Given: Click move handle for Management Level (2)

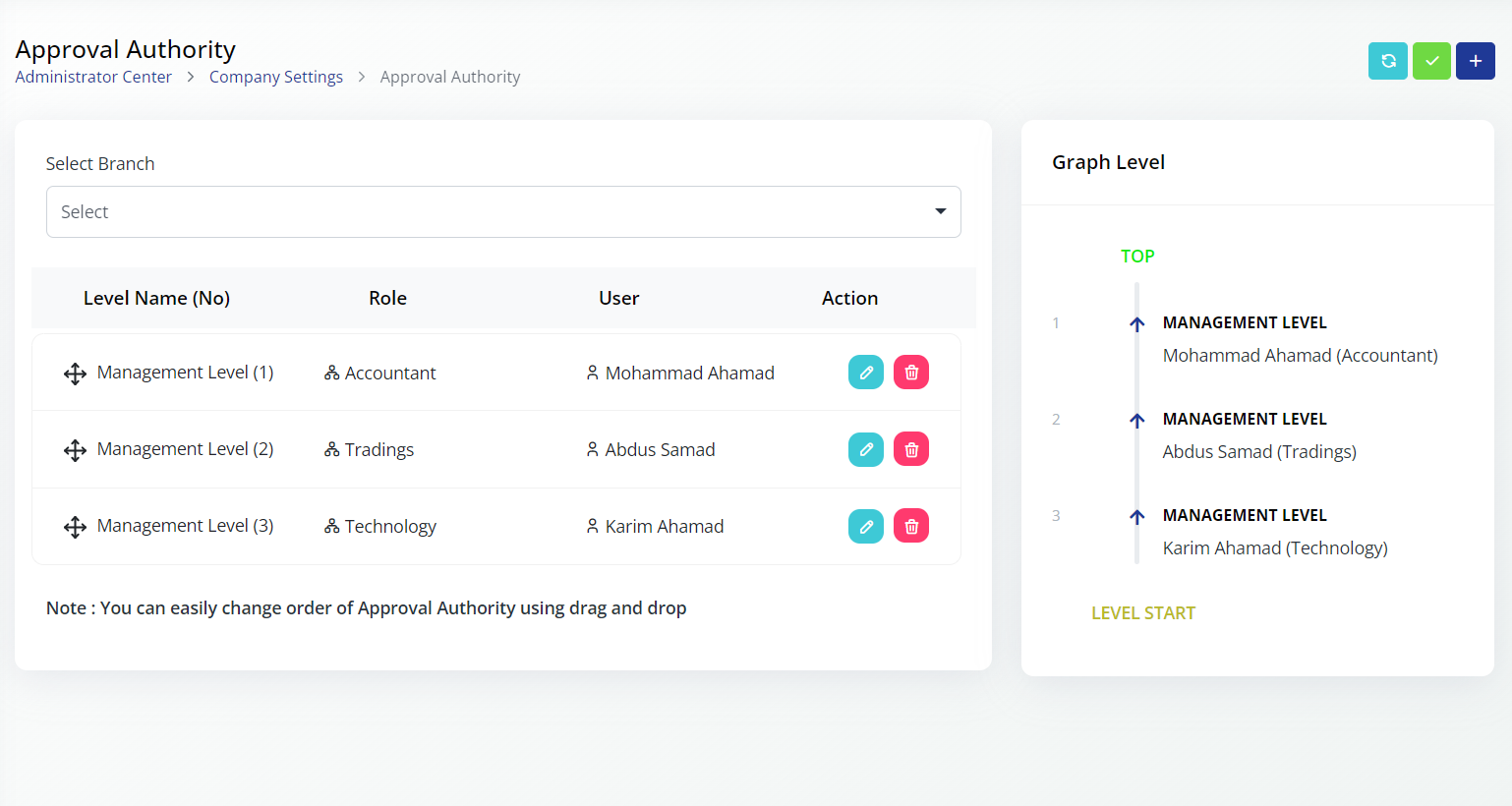Looking at the screenshot, I should (x=75, y=450).
